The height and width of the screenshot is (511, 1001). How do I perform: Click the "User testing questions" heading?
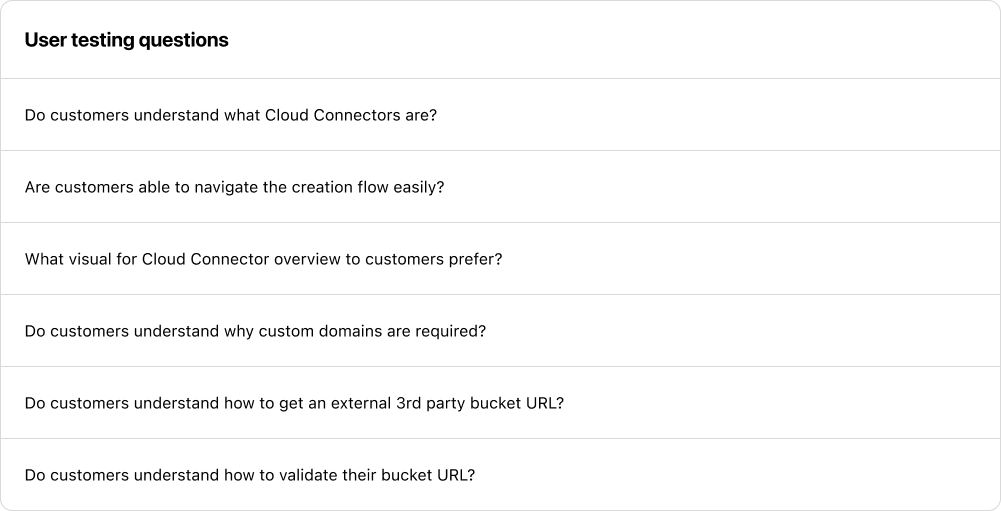(x=126, y=40)
